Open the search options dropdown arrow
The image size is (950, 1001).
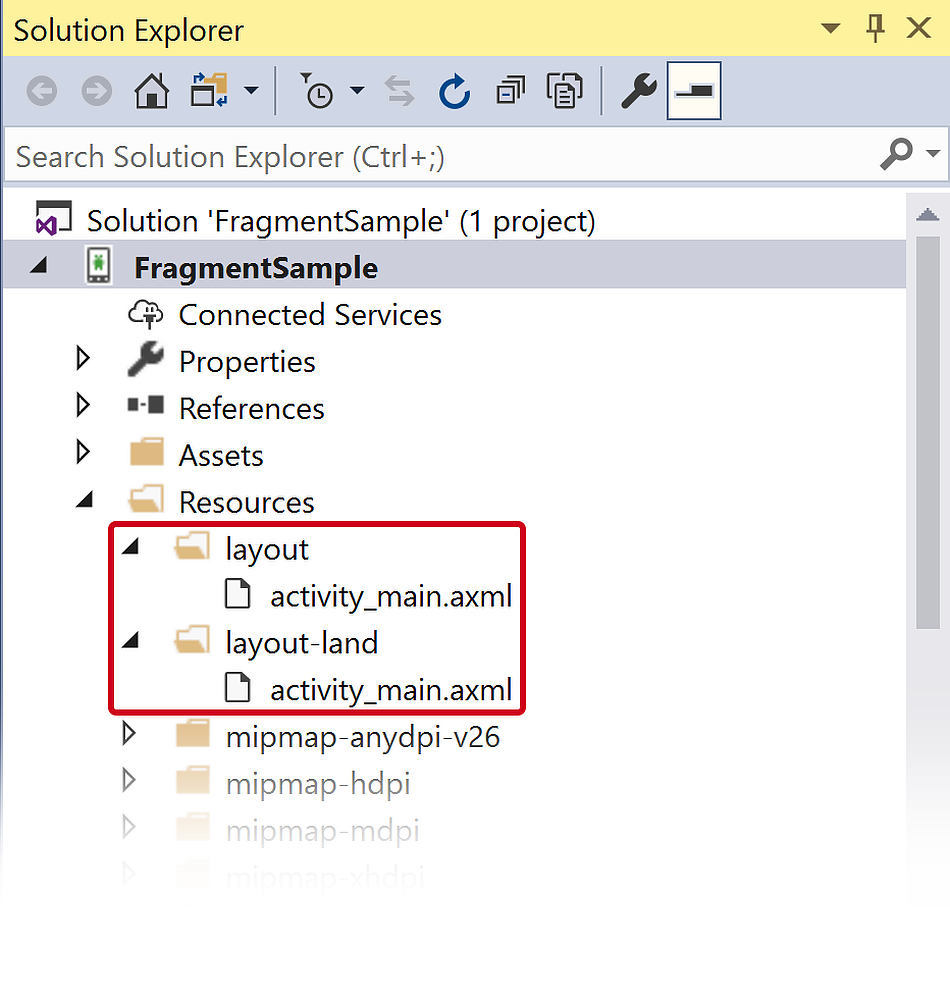tap(934, 155)
